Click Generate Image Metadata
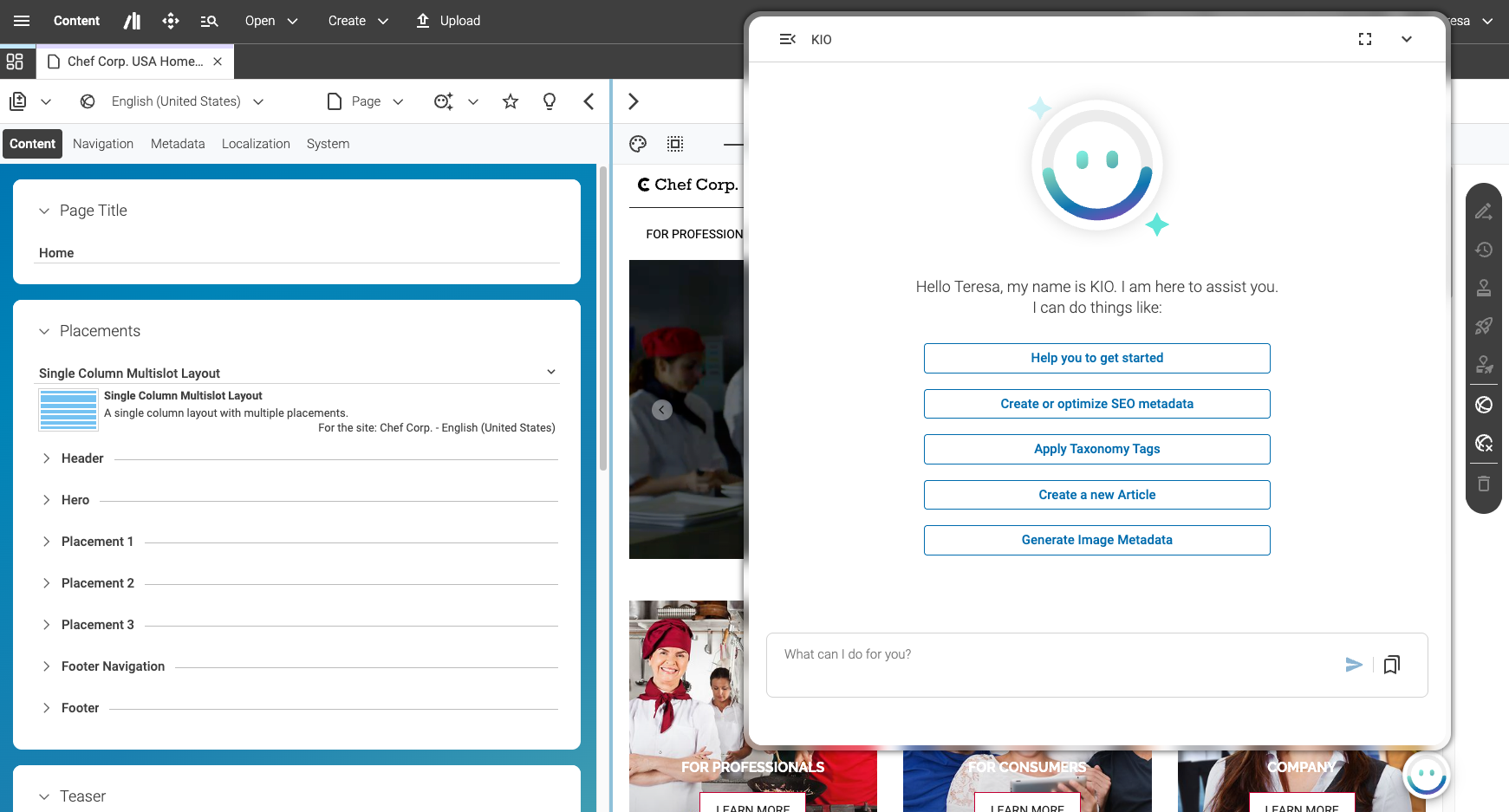Image resolution: width=1509 pixels, height=812 pixels. 1097,540
